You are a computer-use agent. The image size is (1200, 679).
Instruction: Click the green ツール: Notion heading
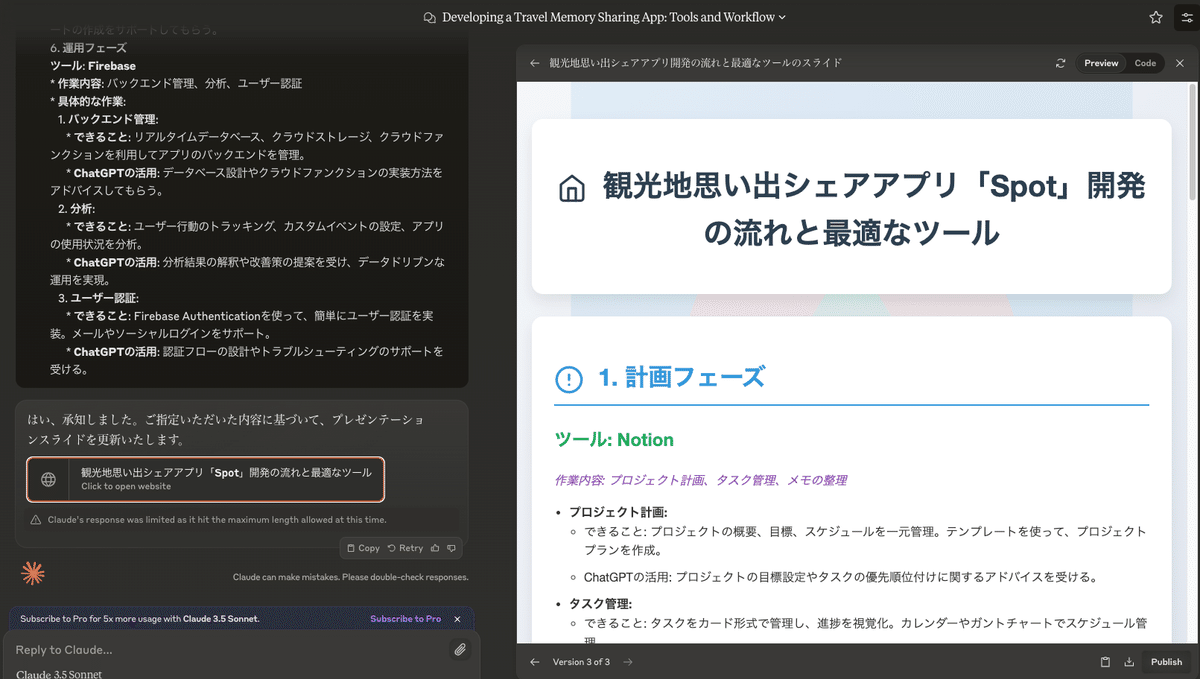click(x=614, y=440)
